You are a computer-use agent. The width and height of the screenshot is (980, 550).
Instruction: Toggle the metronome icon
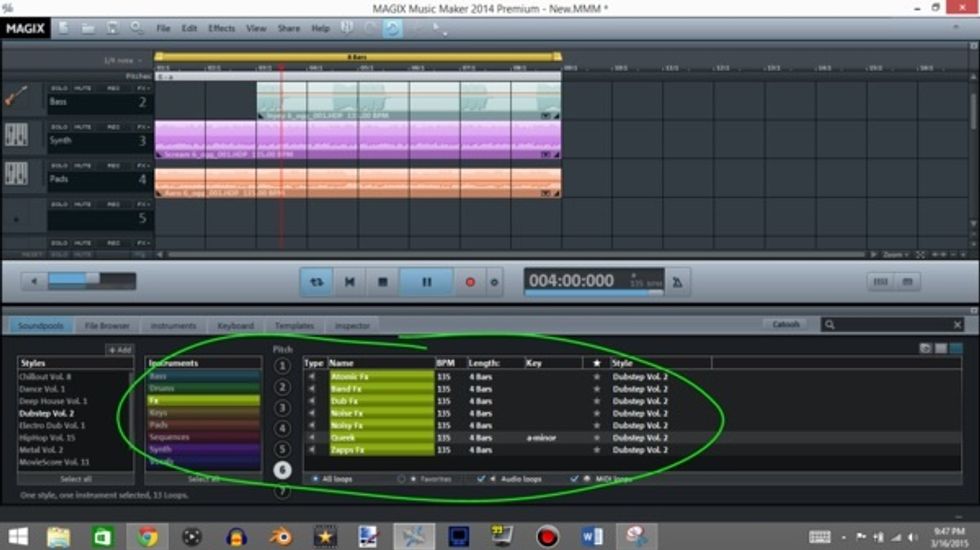tap(677, 282)
